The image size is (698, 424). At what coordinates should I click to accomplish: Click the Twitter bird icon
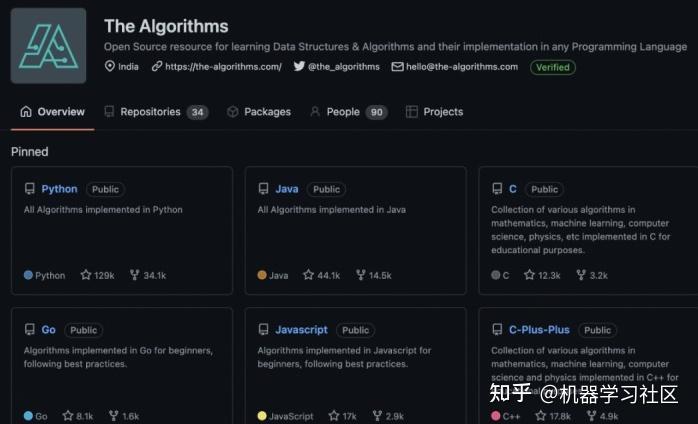point(299,66)
